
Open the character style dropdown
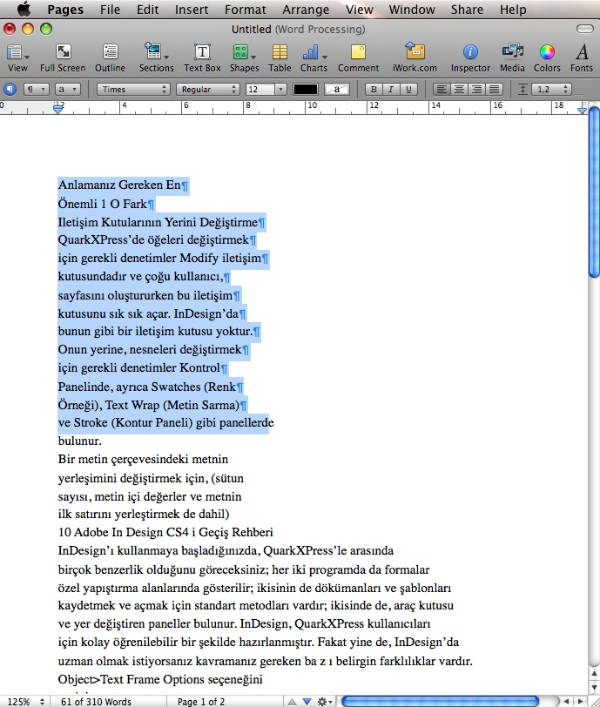click(x=68, y=89)
